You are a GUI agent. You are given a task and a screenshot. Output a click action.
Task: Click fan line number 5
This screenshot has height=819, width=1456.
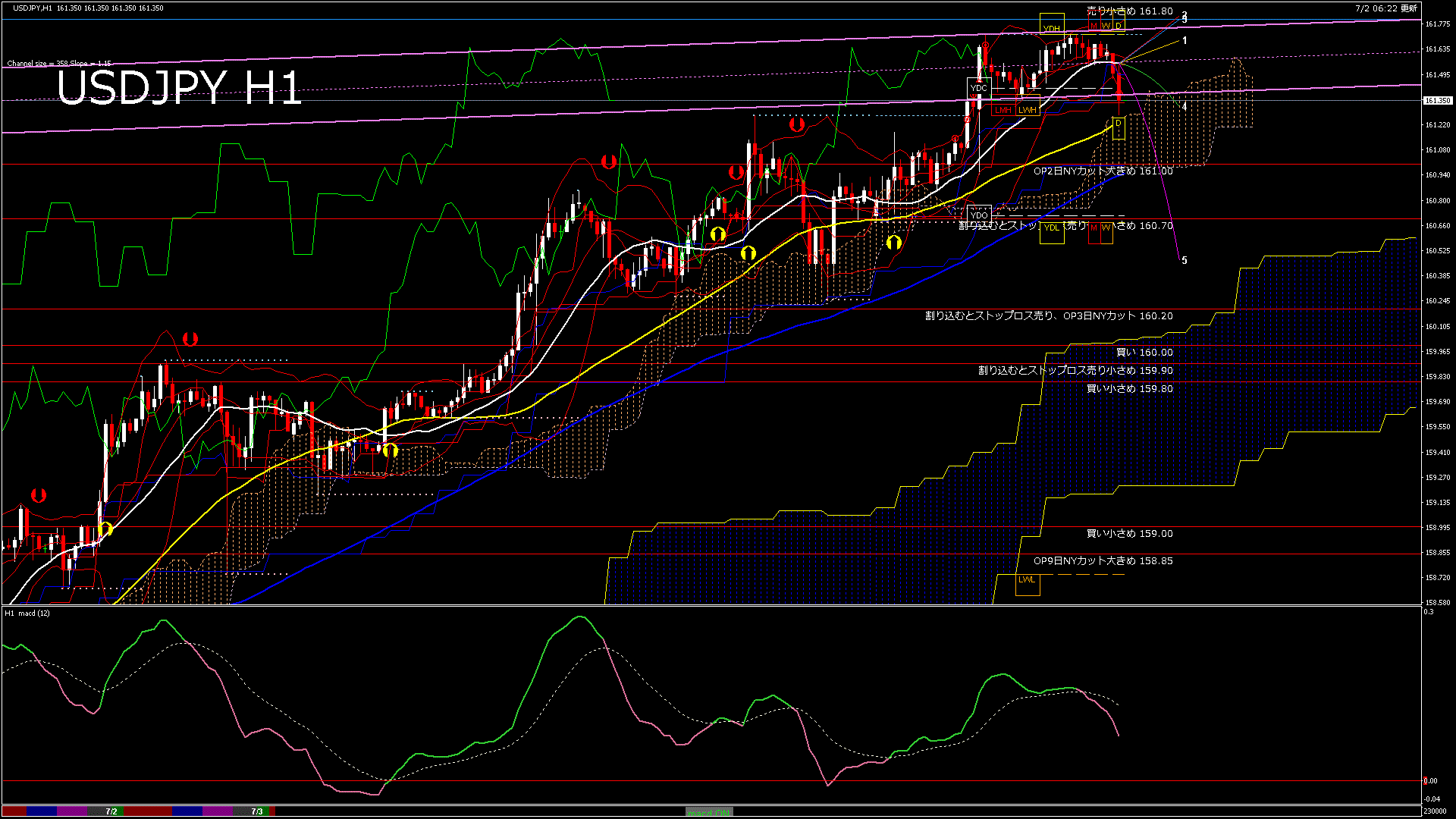[1185, 260]
